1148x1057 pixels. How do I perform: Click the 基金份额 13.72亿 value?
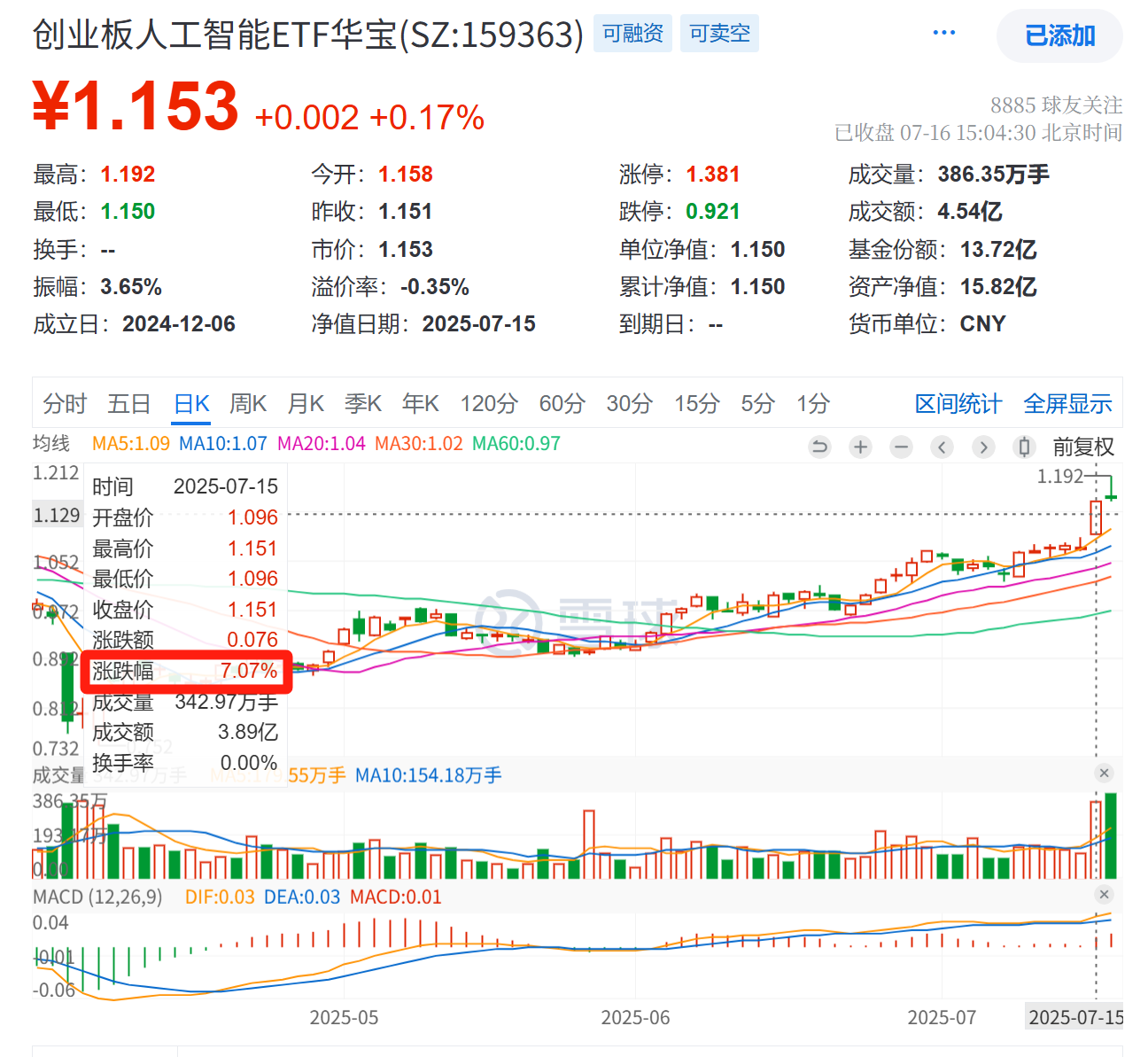point(998,250)
